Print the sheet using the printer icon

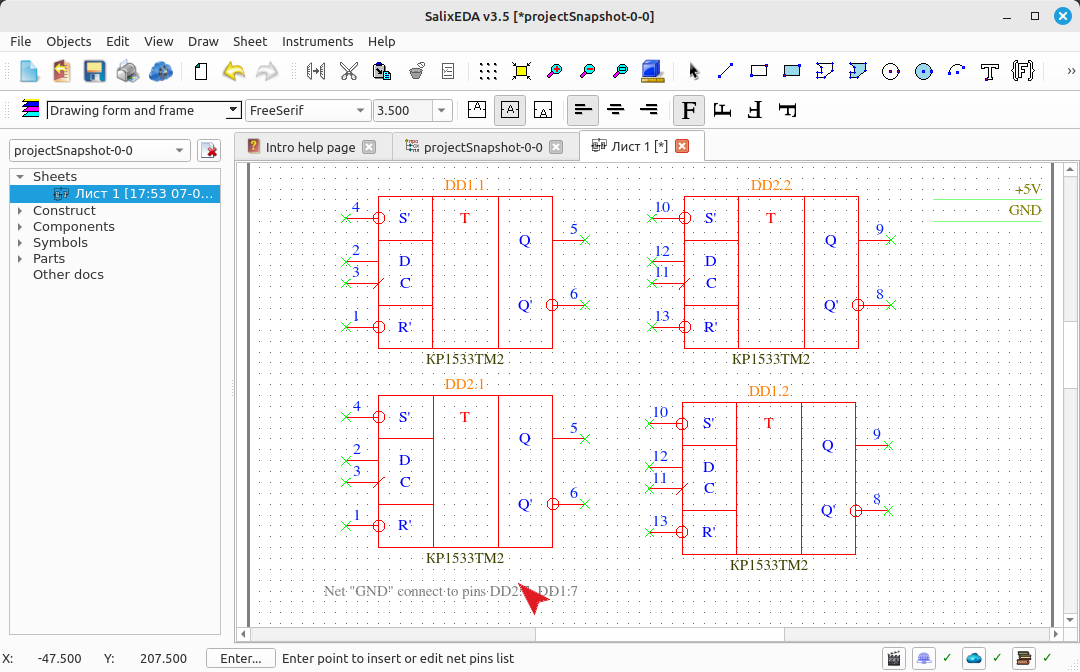(127, 71)
